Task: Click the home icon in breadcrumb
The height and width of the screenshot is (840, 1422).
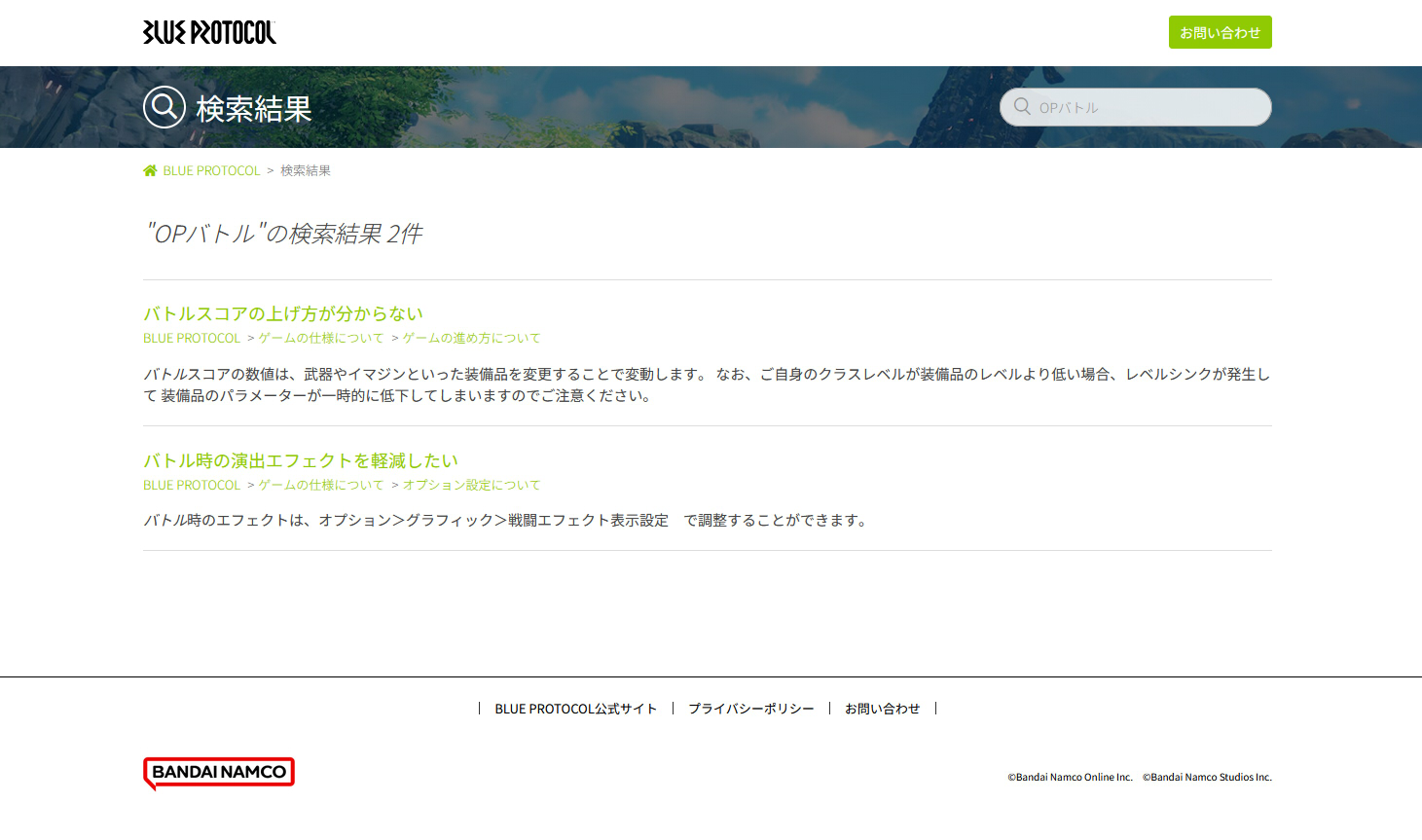Action: click(150, 170)
